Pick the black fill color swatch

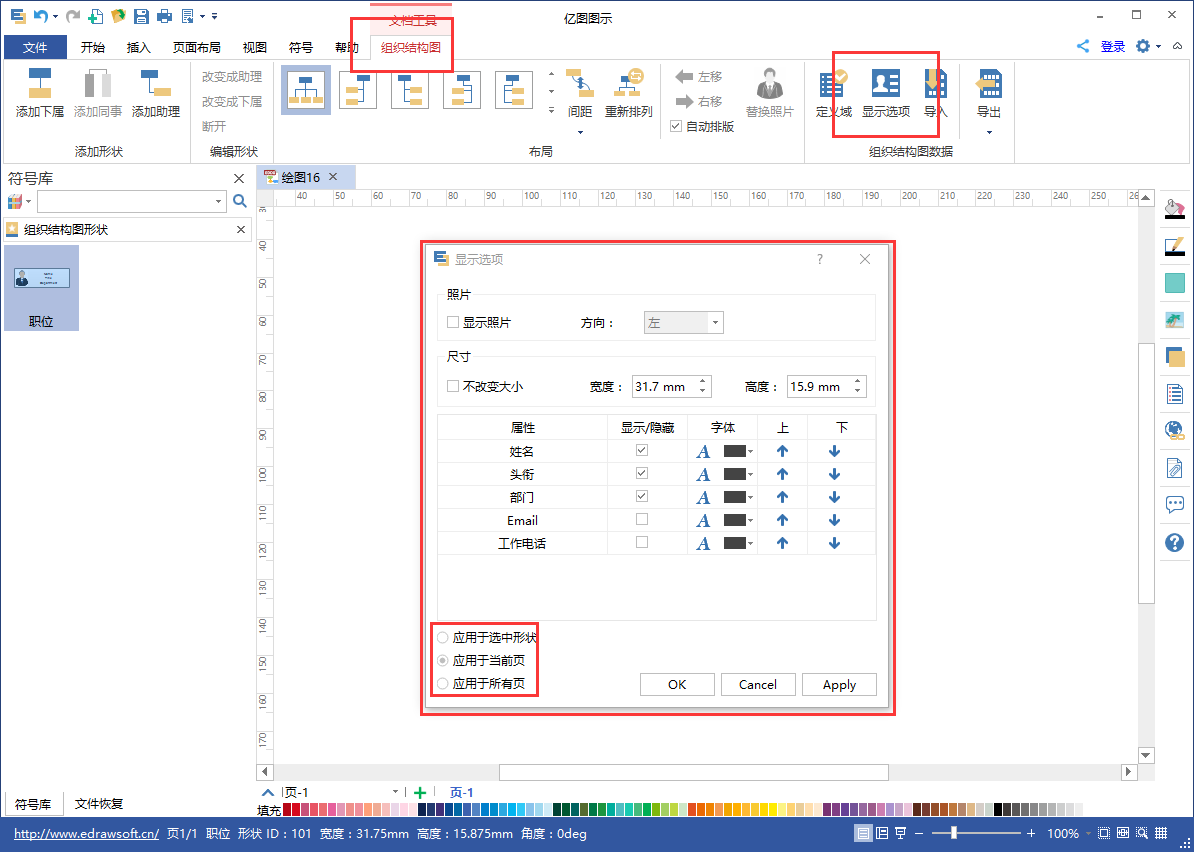[998, 809]
